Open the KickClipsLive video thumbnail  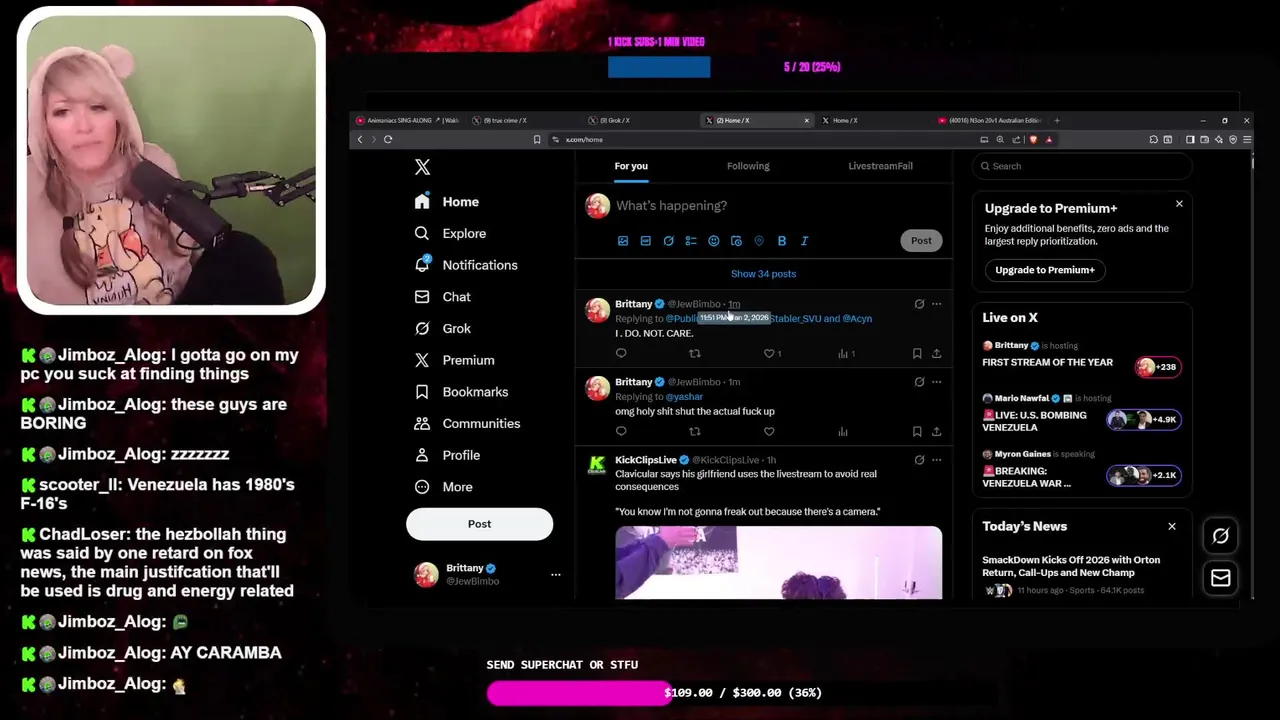(778, 563)
